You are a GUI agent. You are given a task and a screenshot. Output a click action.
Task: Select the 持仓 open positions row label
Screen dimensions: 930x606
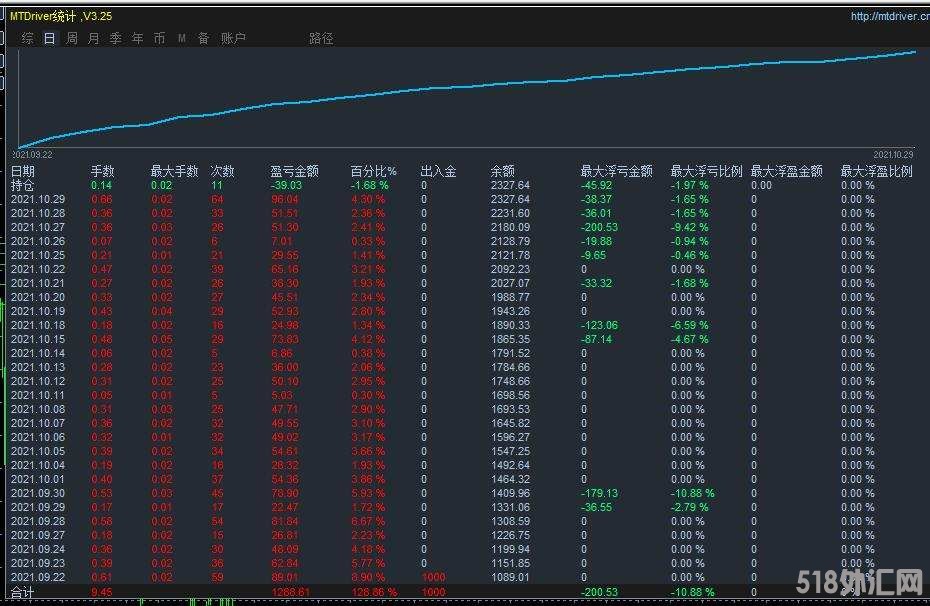23,185
